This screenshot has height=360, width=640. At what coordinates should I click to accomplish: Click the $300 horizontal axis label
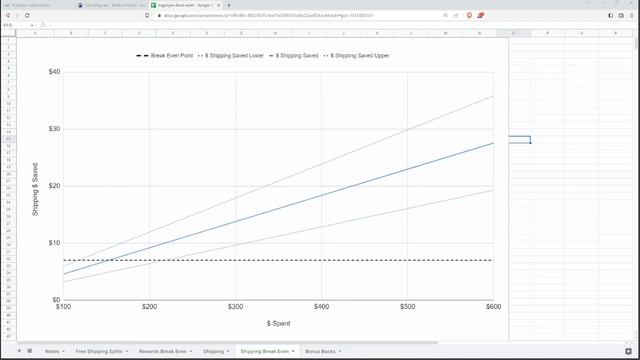(x=236, y=307)
